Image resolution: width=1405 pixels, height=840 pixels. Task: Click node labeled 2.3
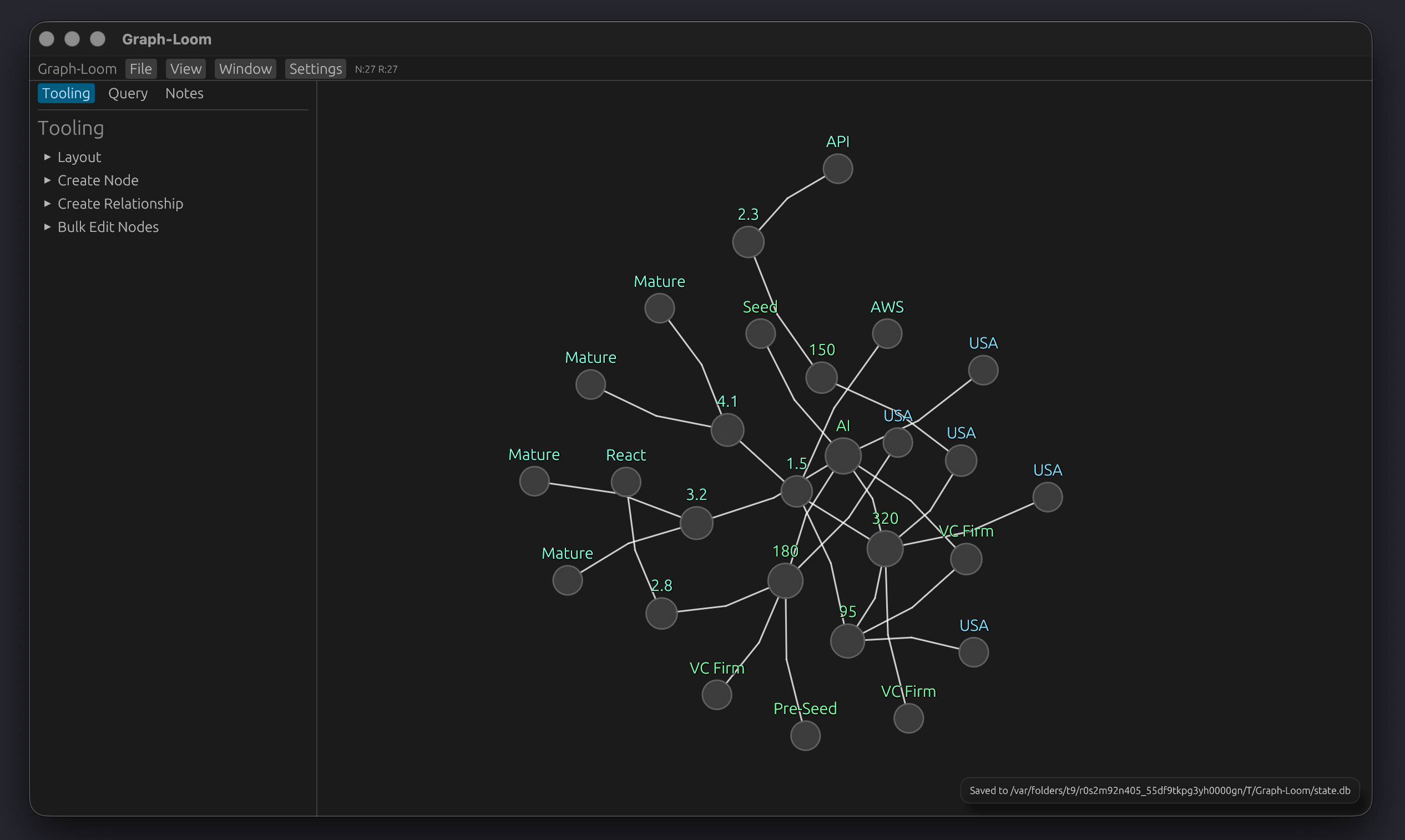click(748, 242)
